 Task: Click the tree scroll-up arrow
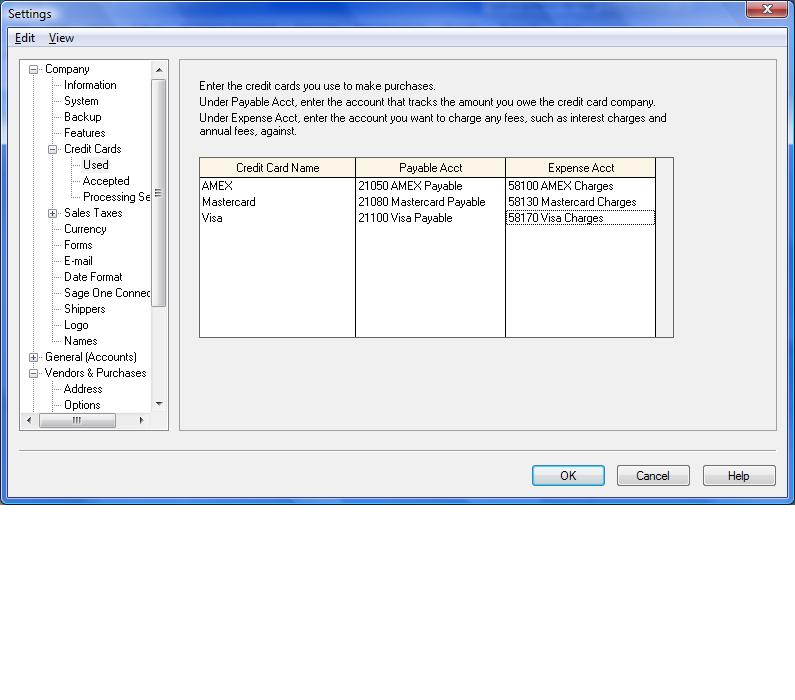click(159, 69)
